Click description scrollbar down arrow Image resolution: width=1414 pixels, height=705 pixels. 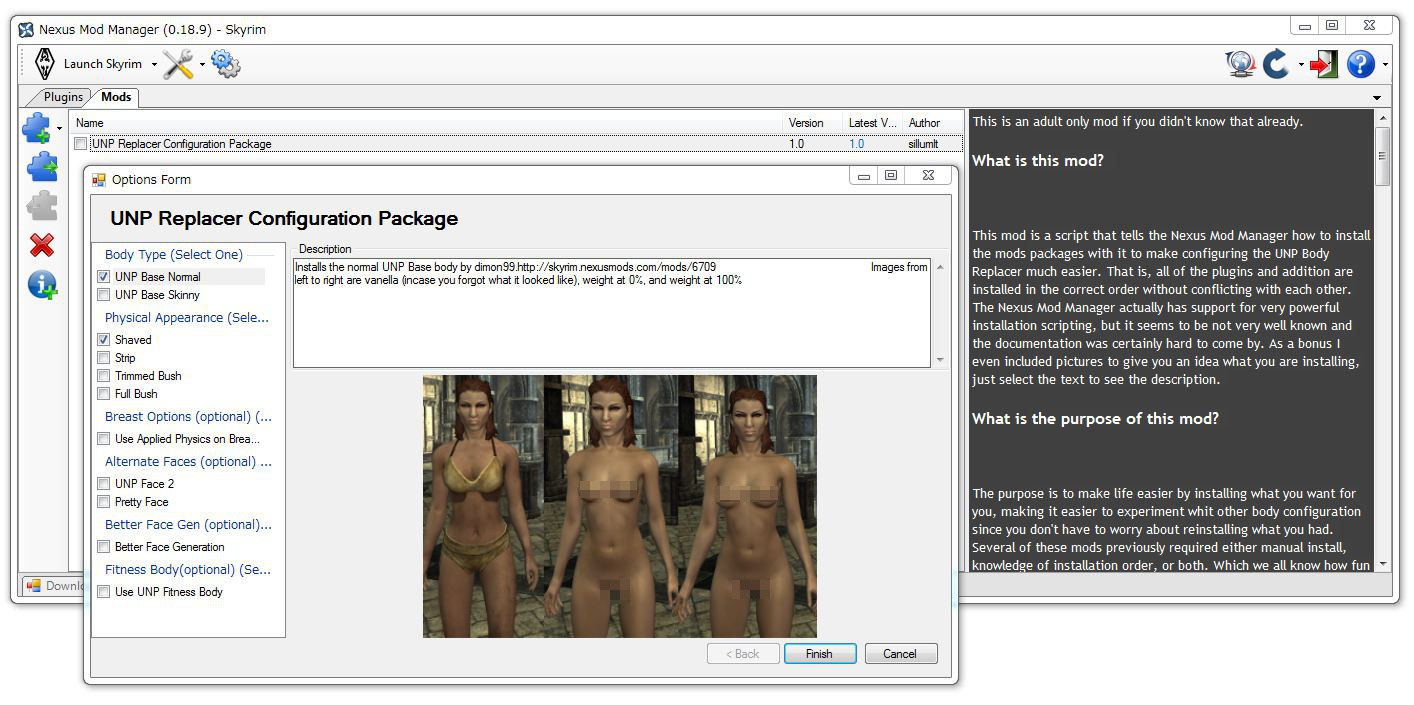click(940, 360)
